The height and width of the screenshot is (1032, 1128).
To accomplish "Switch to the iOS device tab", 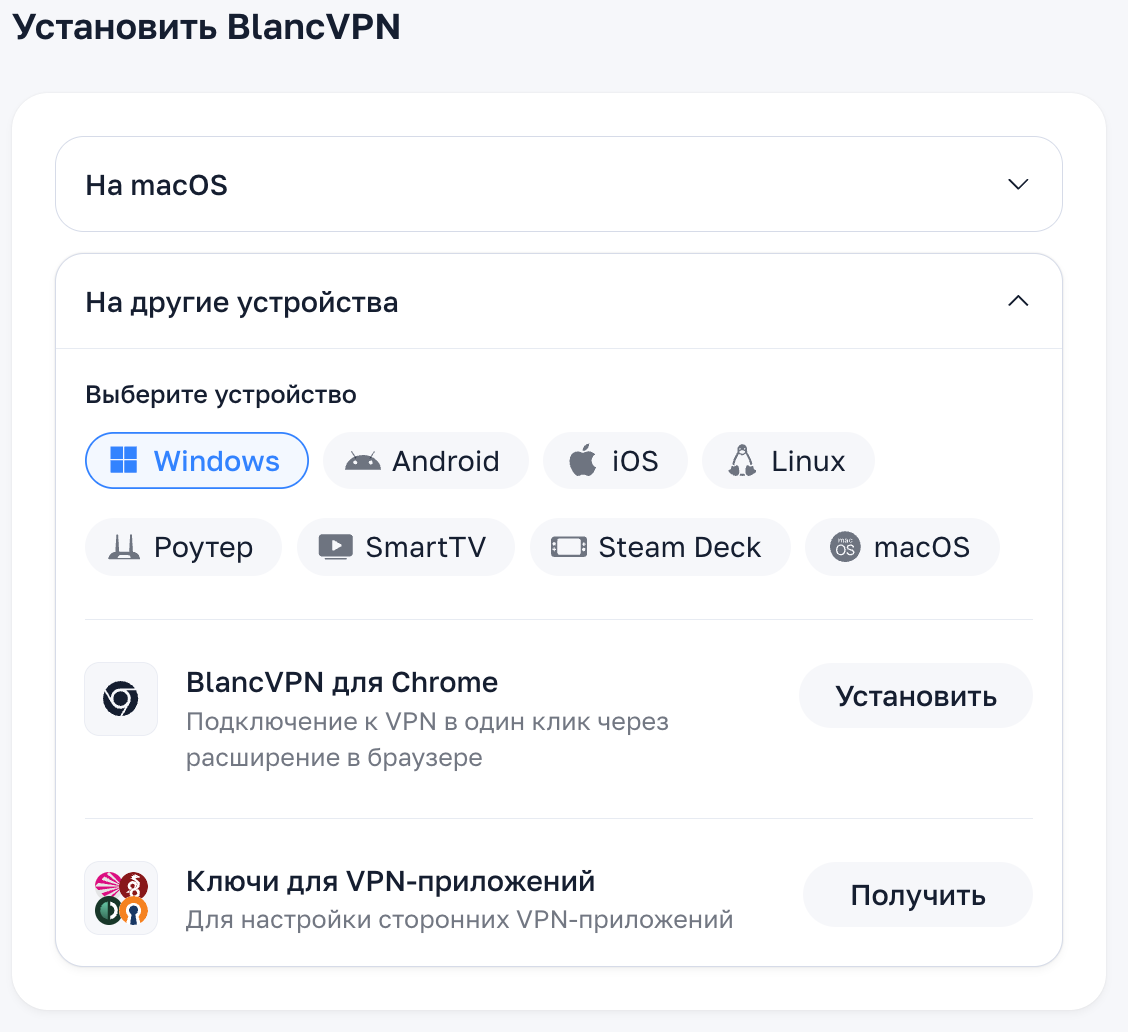I will [x=615, y=461].
